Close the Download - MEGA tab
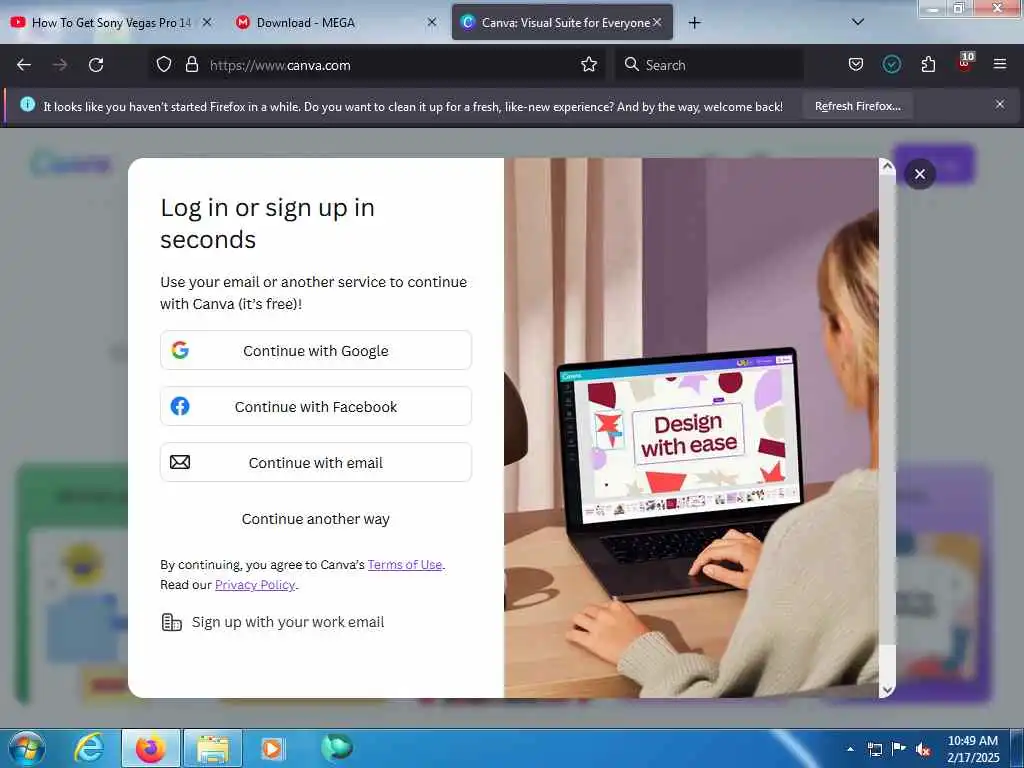Screen dimensions: 1024x768 tap(432, 22)
